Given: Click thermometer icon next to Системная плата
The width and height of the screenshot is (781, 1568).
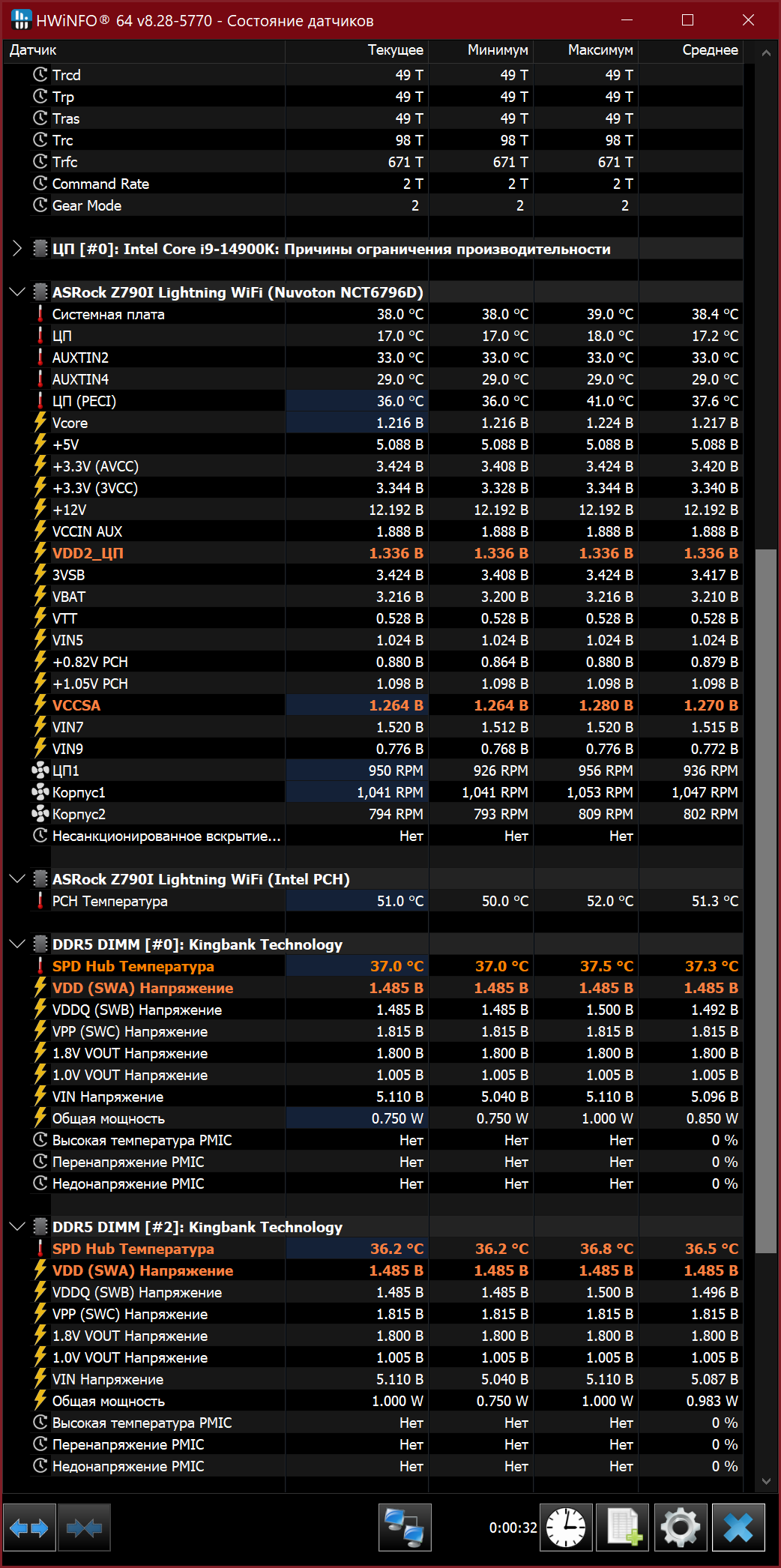Looking at the screenshot, I should pyautogui.click(x=40, y=314).
